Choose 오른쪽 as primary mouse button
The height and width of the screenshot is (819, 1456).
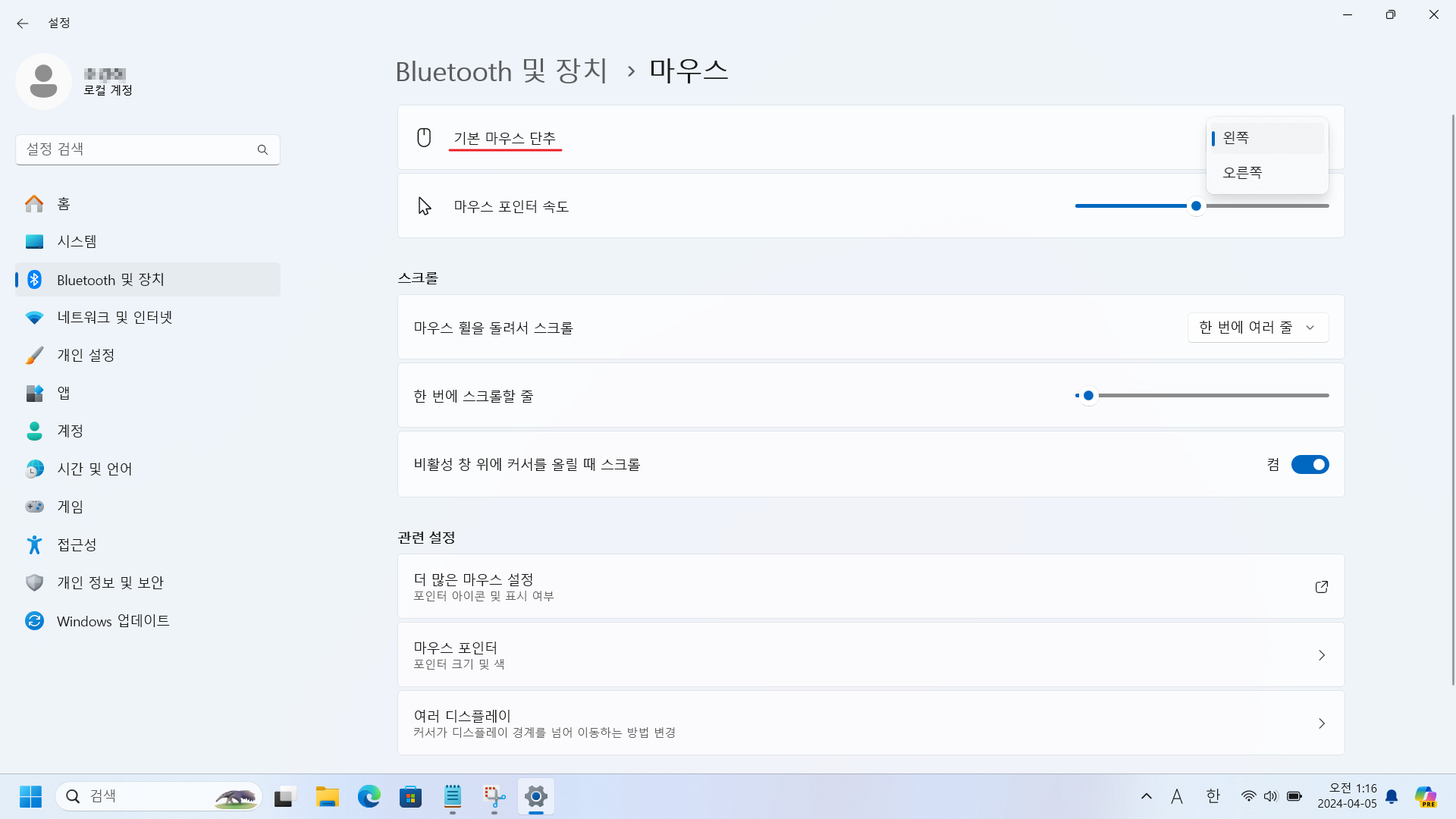(1266, 173)
